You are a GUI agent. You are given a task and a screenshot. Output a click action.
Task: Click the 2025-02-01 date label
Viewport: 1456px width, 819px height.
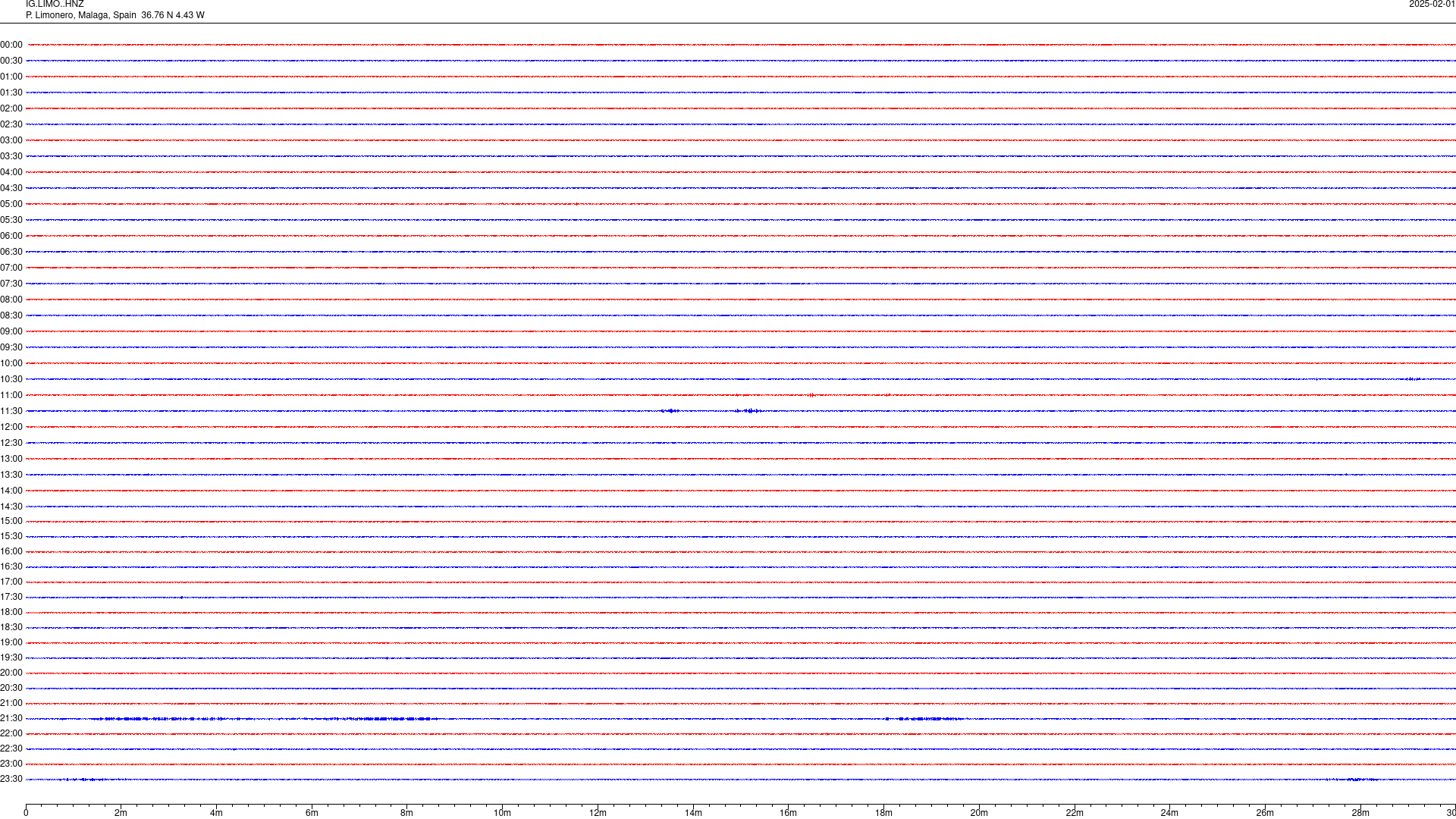click(x=1432, y=4)
